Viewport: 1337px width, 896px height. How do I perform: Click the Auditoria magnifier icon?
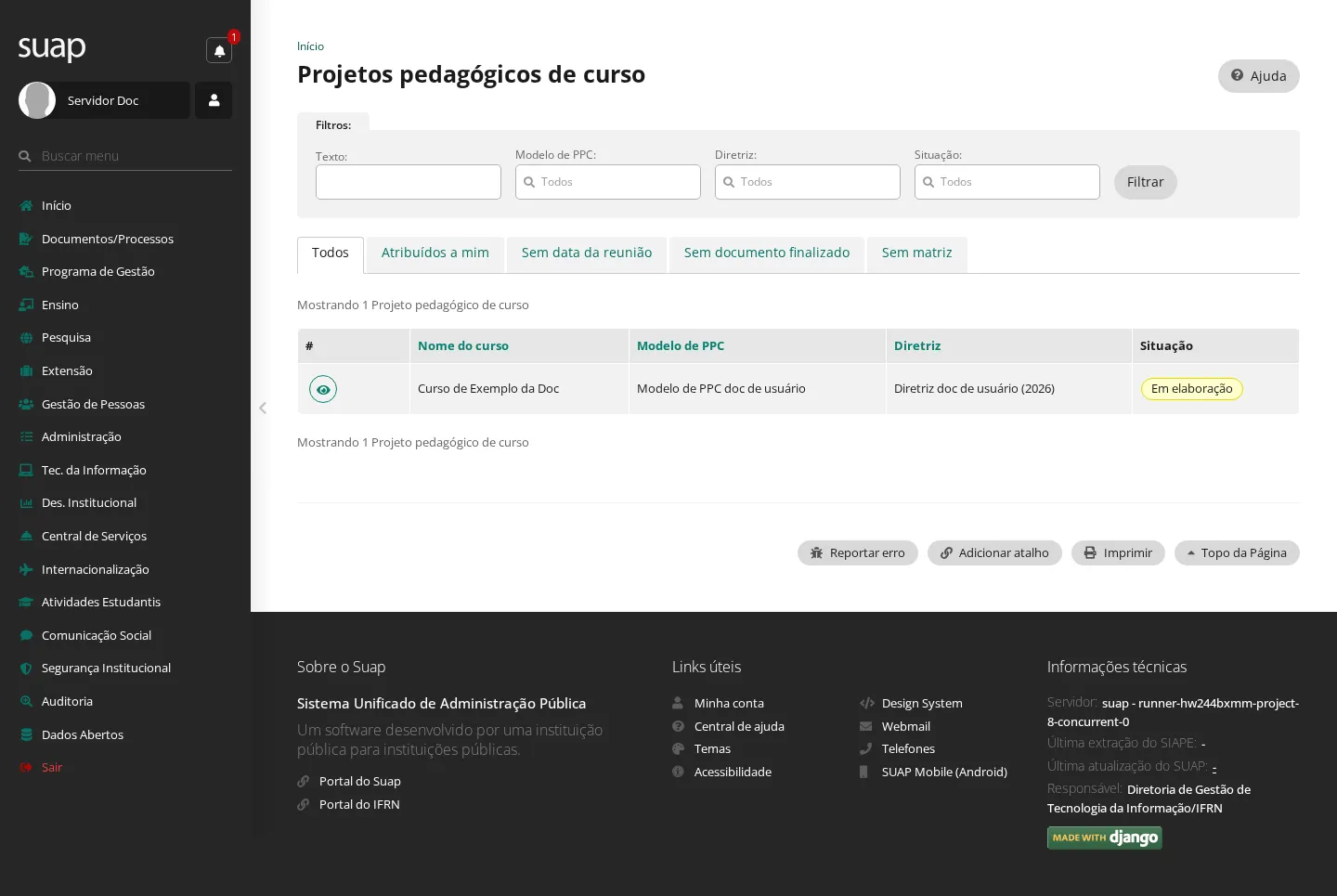[x=26, y=701]
